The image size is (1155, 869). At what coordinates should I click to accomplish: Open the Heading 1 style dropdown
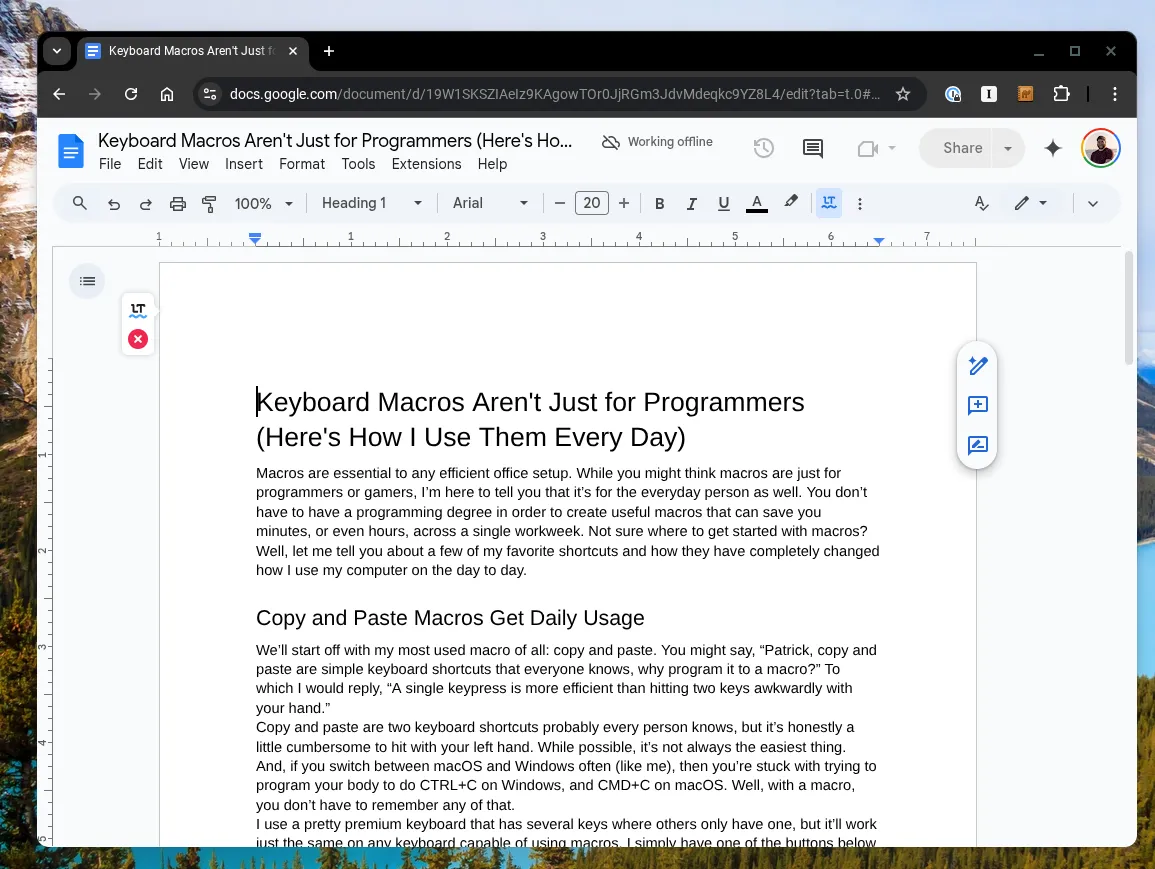click(x=371, y=203)
